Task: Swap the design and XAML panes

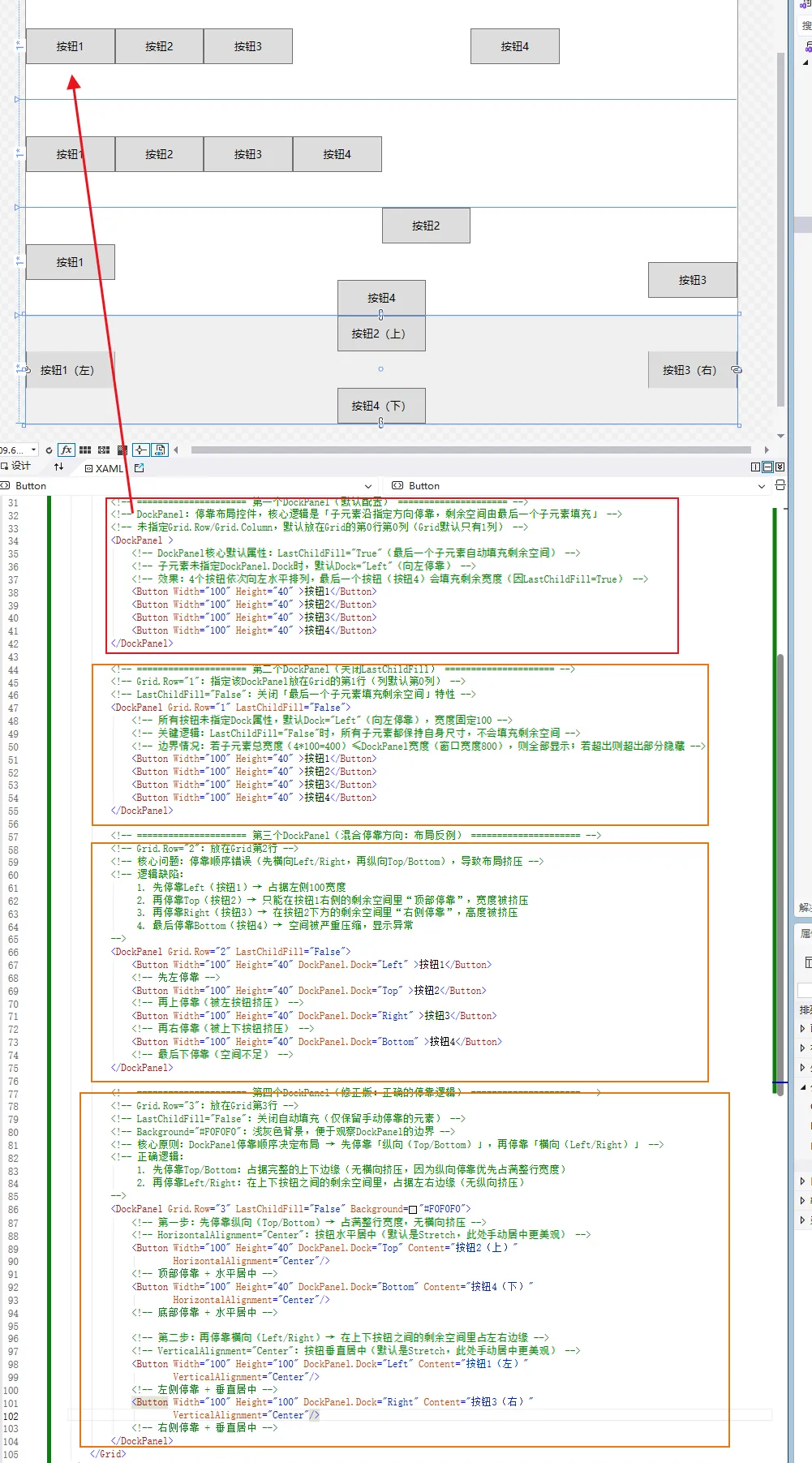Action: (58, 467)
